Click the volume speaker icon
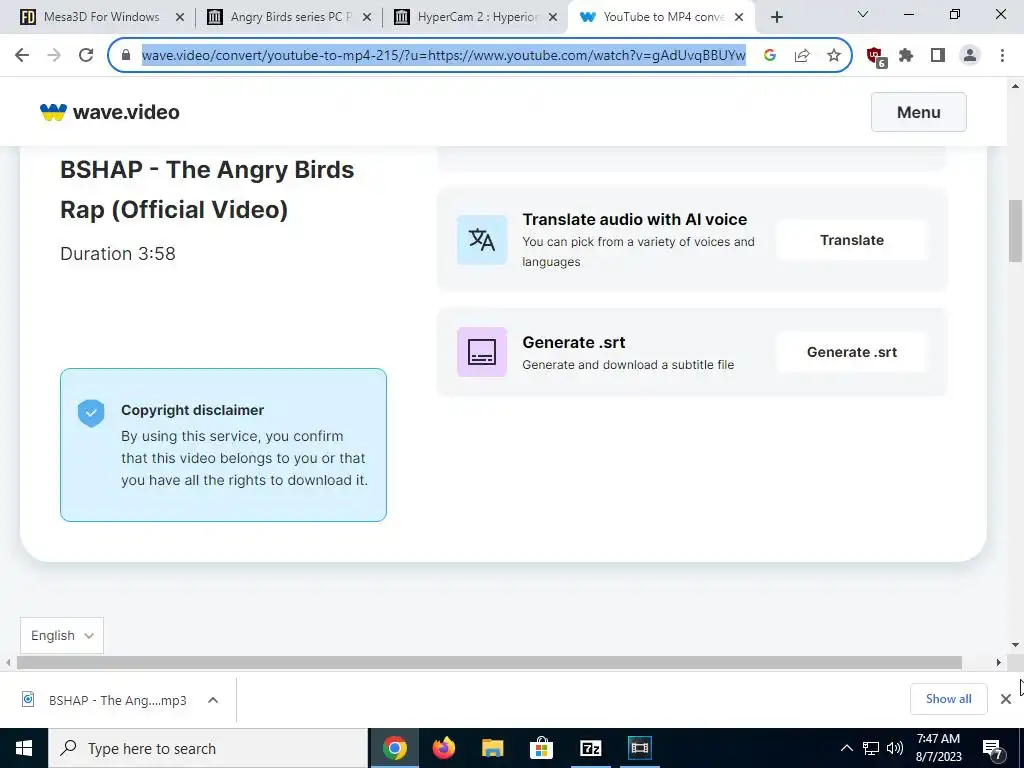This screenshot has height=768, width=1024. [895, 748]
